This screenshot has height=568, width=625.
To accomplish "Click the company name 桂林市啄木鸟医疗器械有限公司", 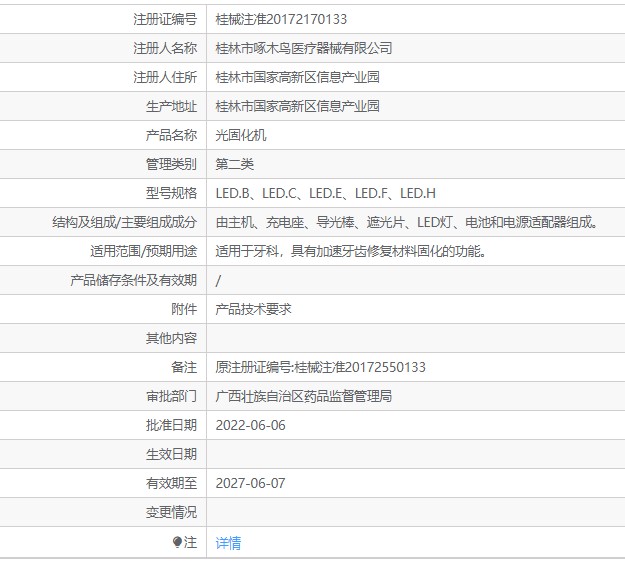I will [x=304, y=48].
